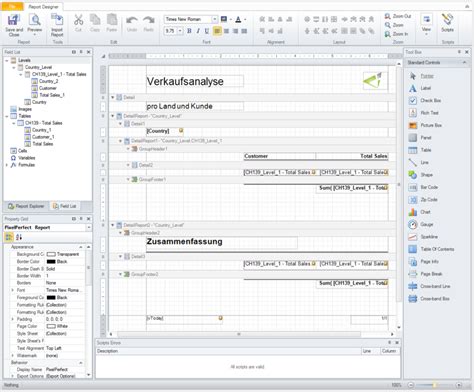Click the Border Color black swatch
This screenshot has width=474, height=392.
click(51, 262)
